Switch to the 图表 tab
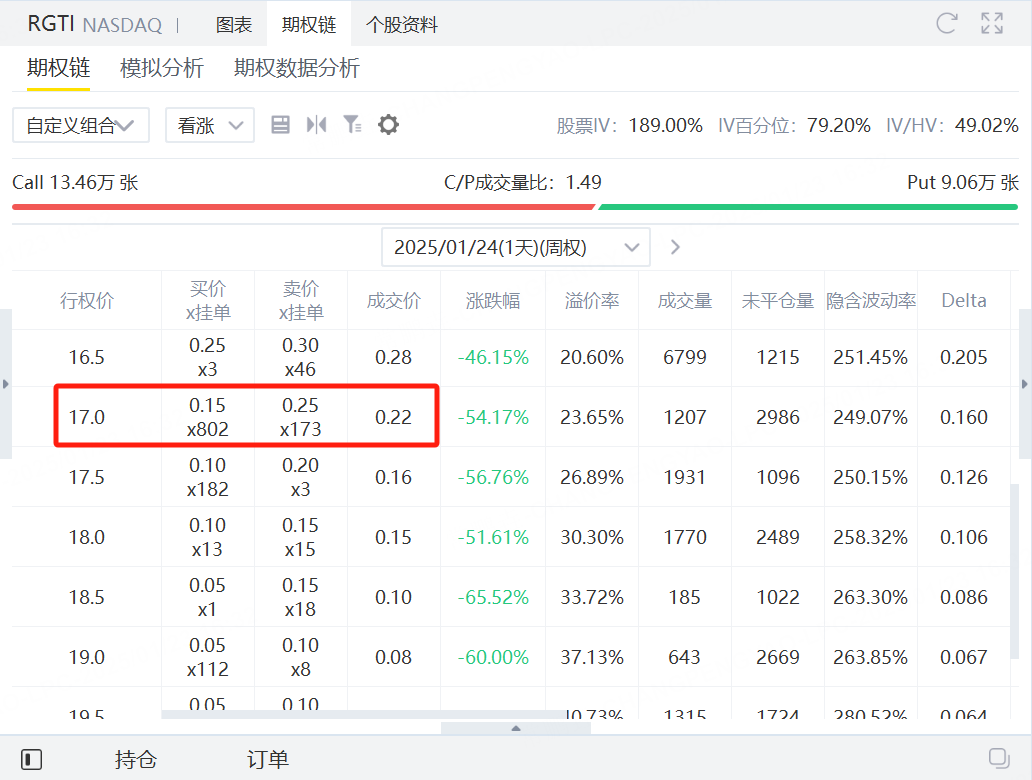Screen dimensions: 1032x780 [x=234, y=25]
